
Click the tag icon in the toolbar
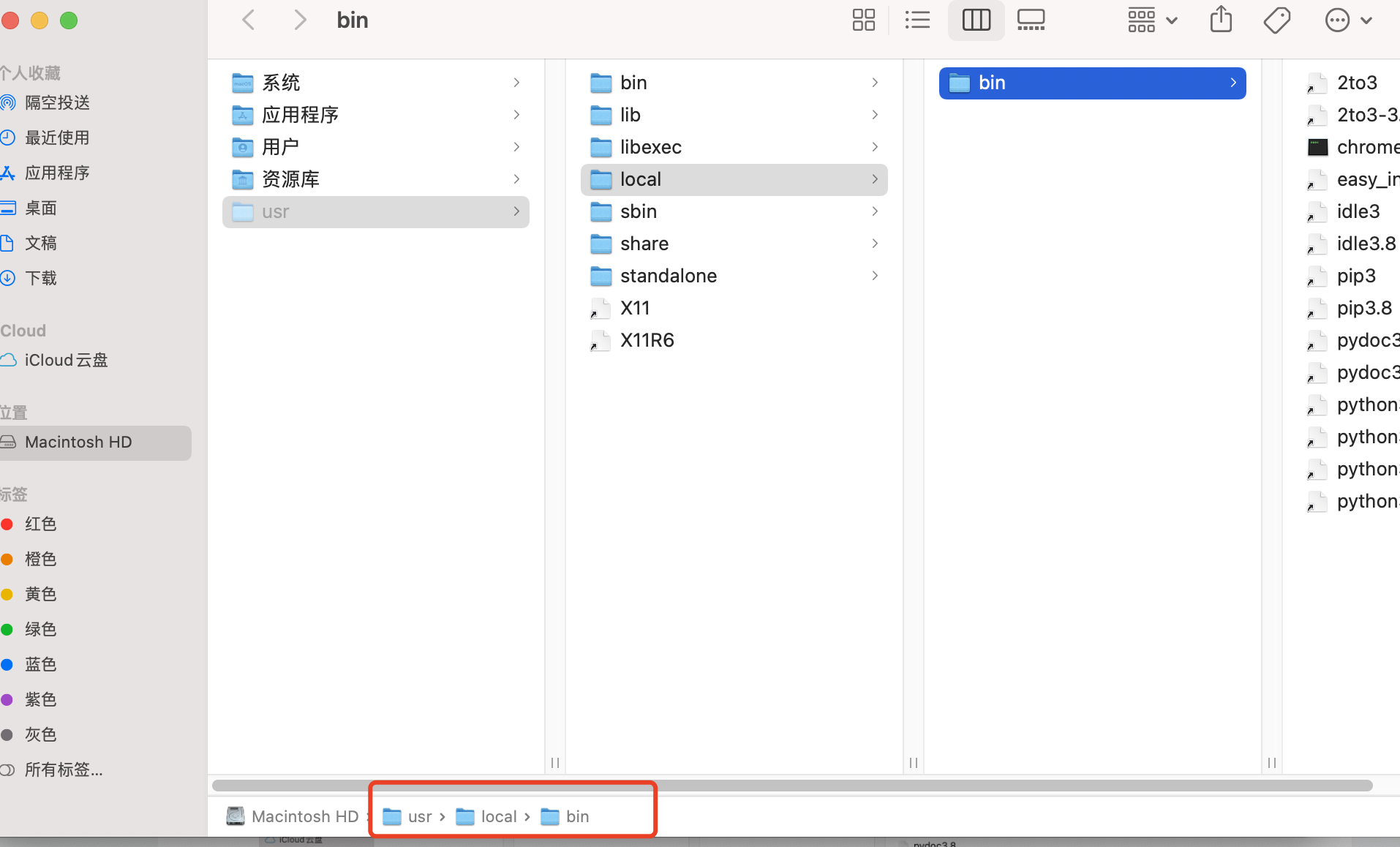(x=1276, y=20)
